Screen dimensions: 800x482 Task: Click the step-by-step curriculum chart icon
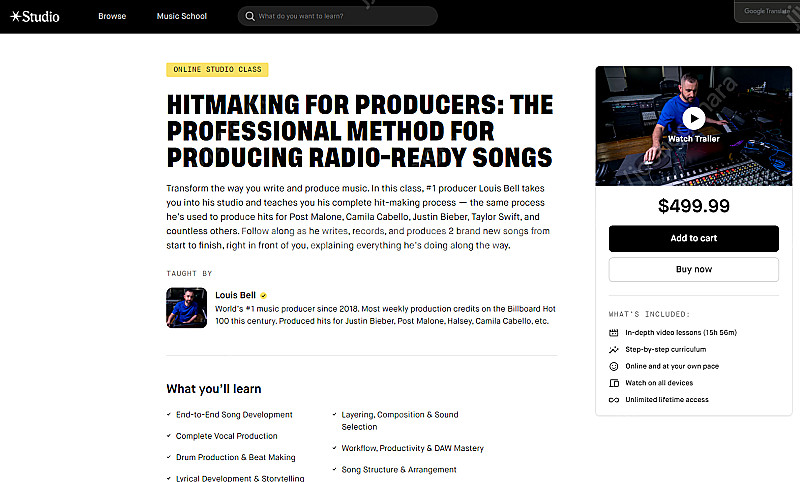coord(614,349)
